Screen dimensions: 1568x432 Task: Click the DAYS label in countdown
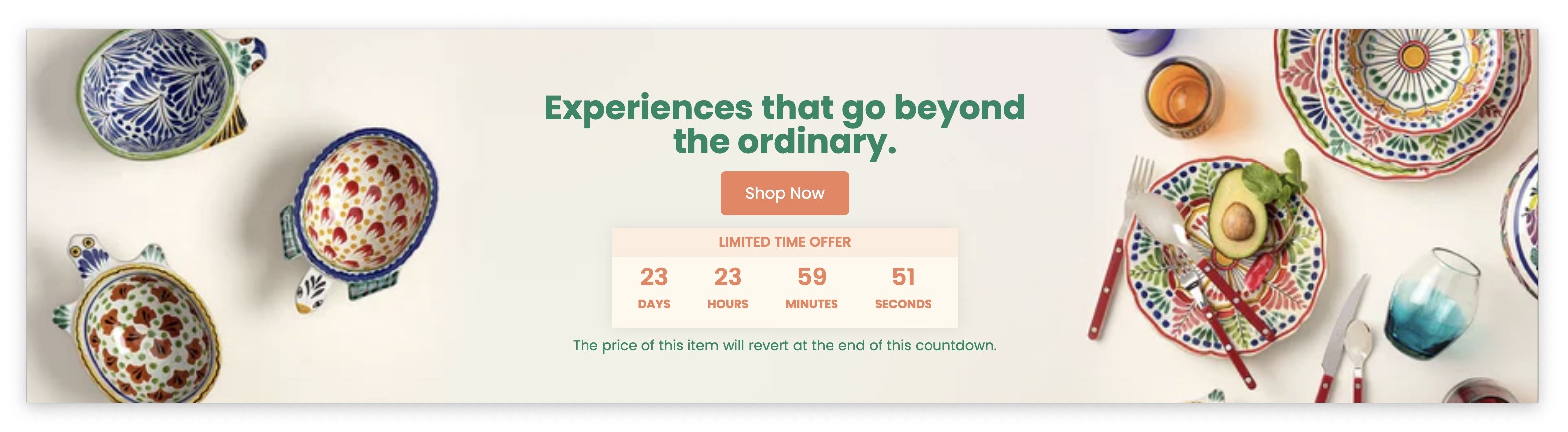[x=654, y=304]
